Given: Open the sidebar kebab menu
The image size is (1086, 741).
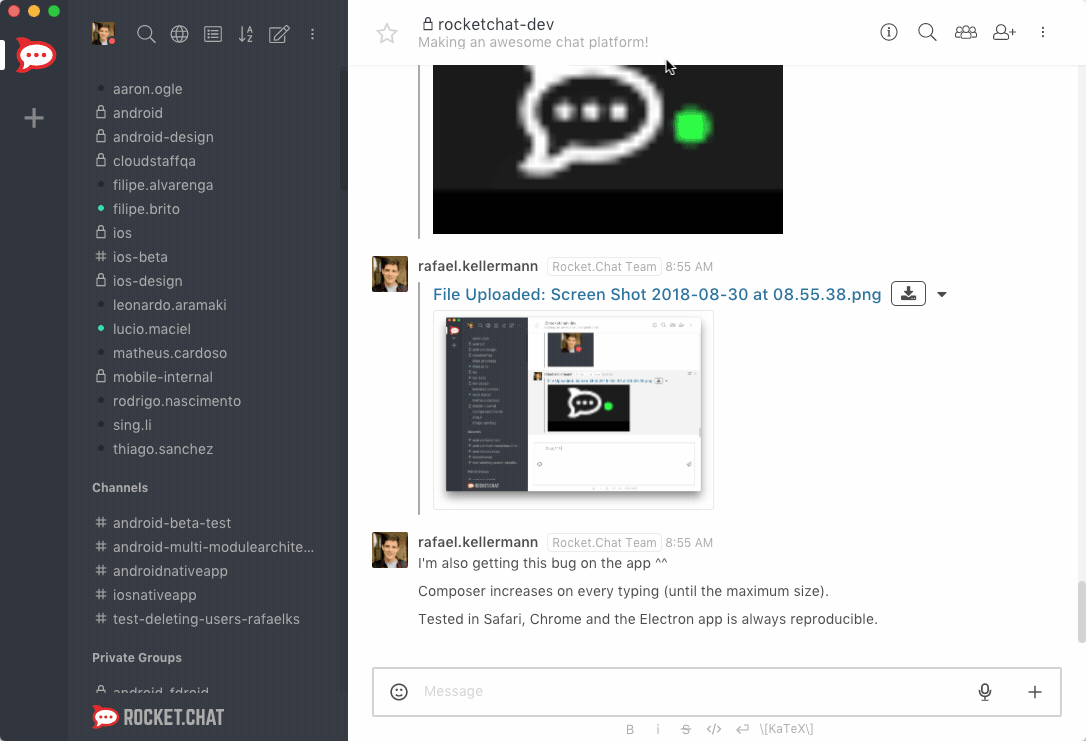Looking at the screenshot, I should [312, 34].
